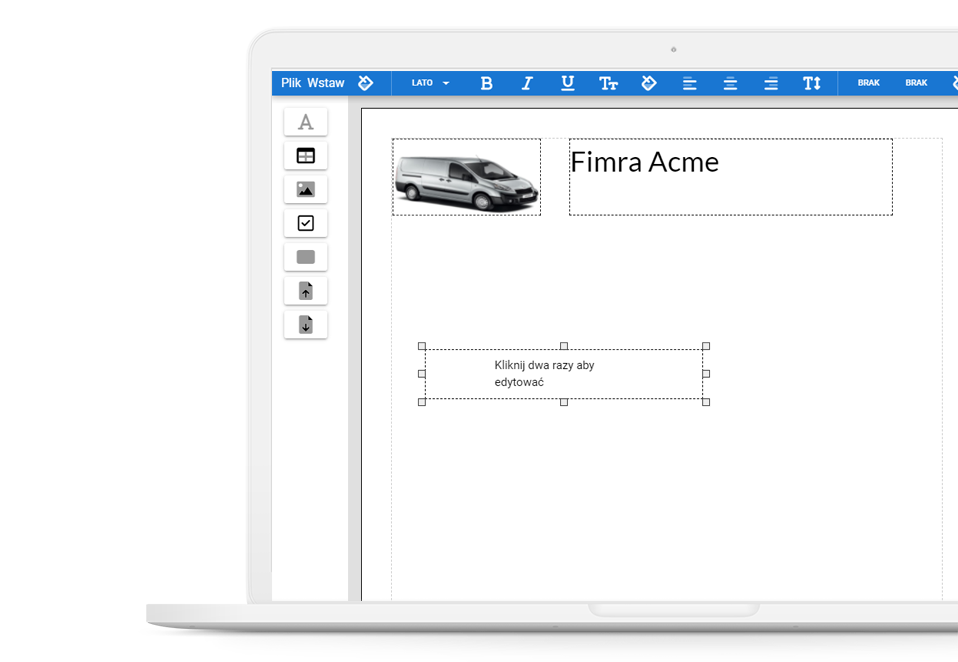958x662 pixels.
Task: Open the second BRAK dropdown
Action: (916, 83)
